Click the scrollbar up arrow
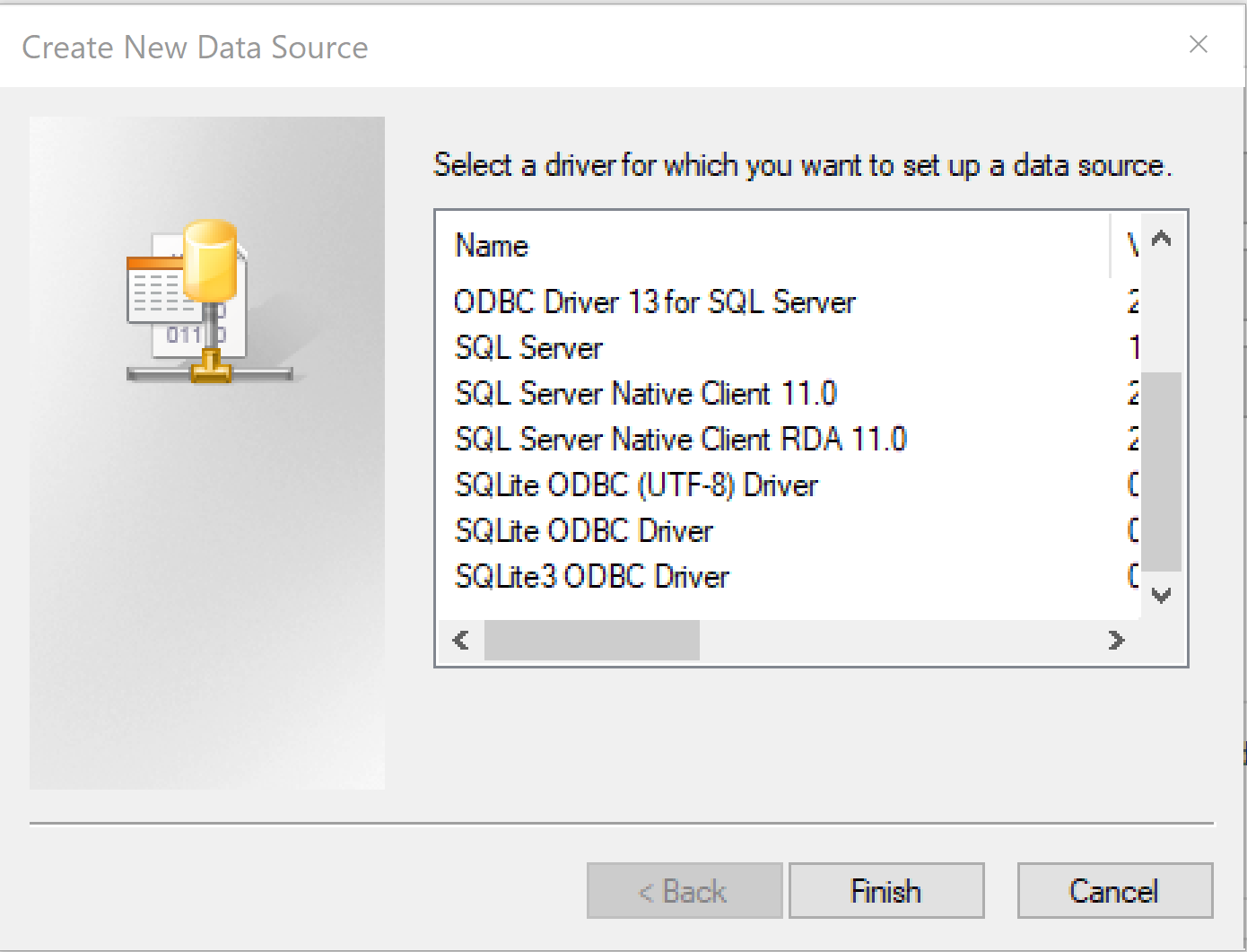 pyautogui.click(x=1163, y=238)
